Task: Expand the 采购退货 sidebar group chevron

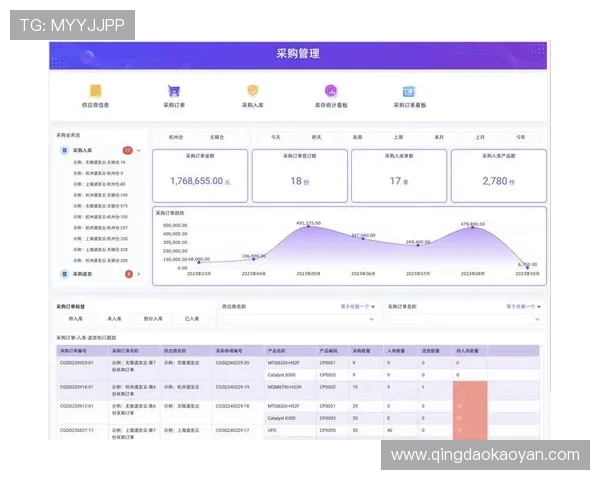Action: pyautogui.click(x=139, y=274)
